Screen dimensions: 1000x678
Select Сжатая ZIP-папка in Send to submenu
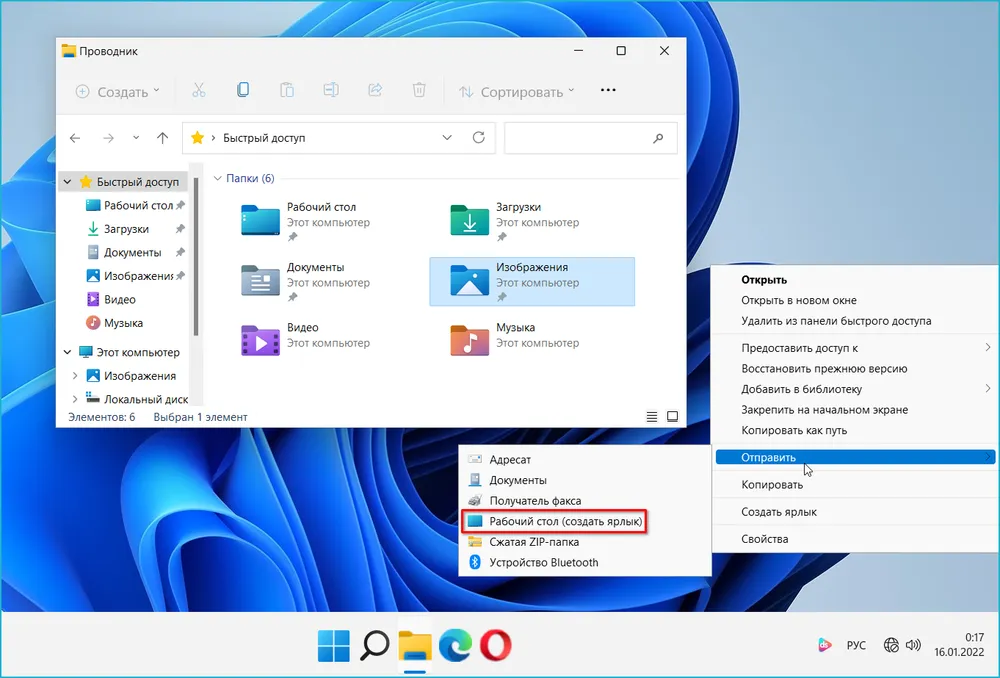[x=531, y=542]
